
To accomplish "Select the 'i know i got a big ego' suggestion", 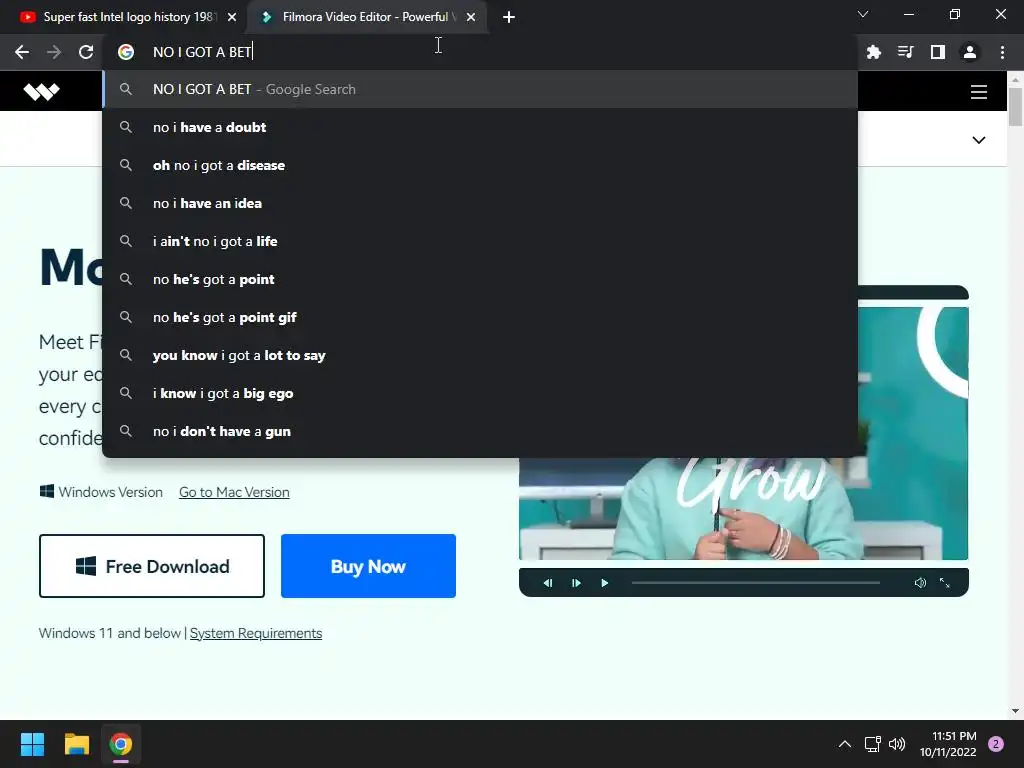I will [480, 393].
